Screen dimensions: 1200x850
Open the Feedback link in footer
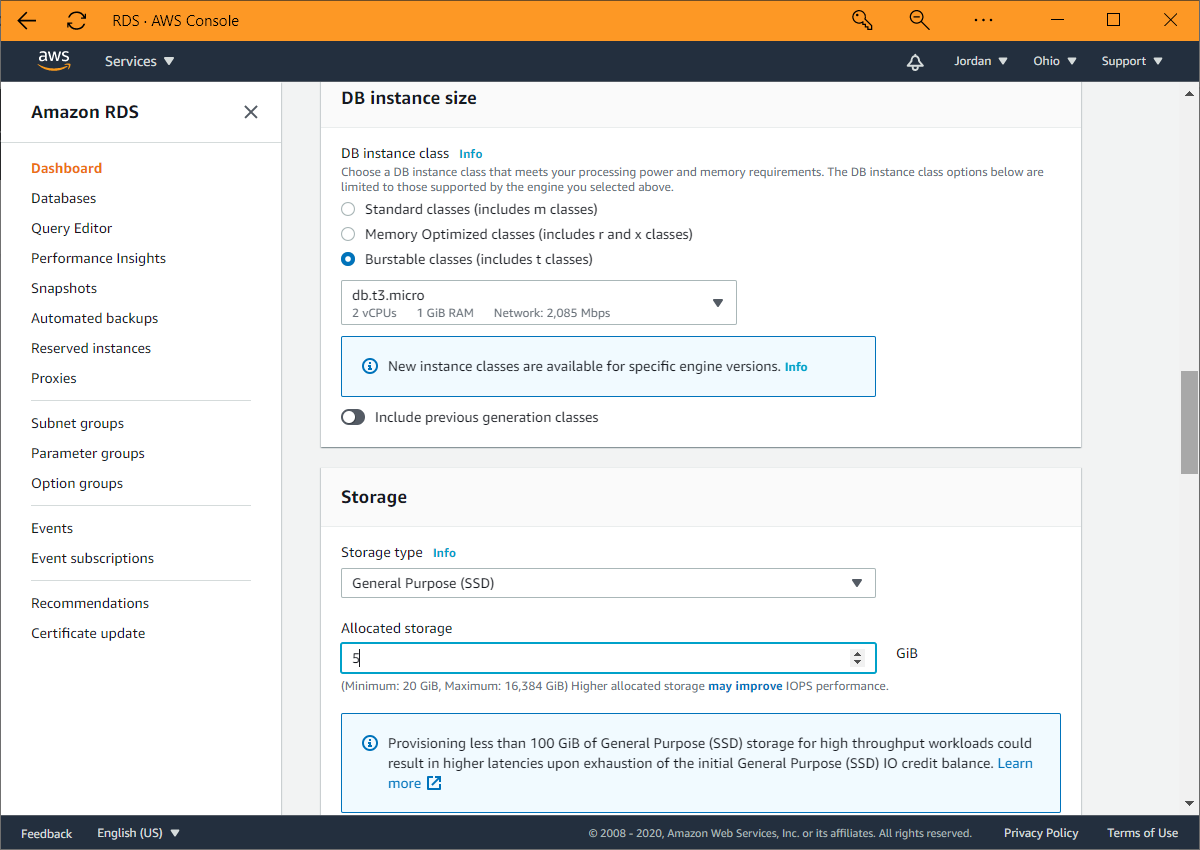[47, 833]
